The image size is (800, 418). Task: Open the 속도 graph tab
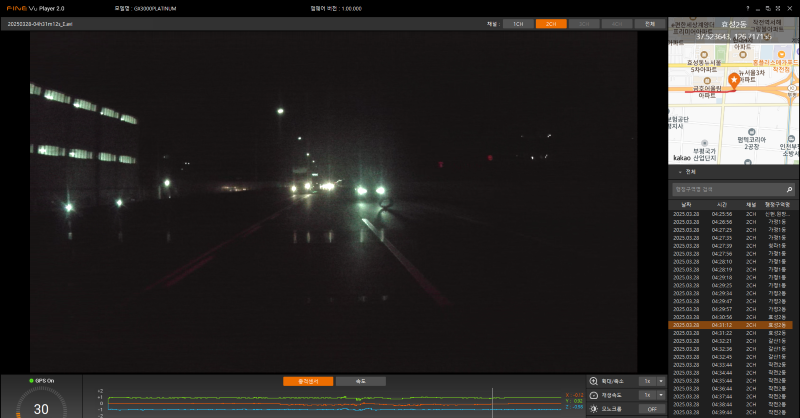click(361, 381)
